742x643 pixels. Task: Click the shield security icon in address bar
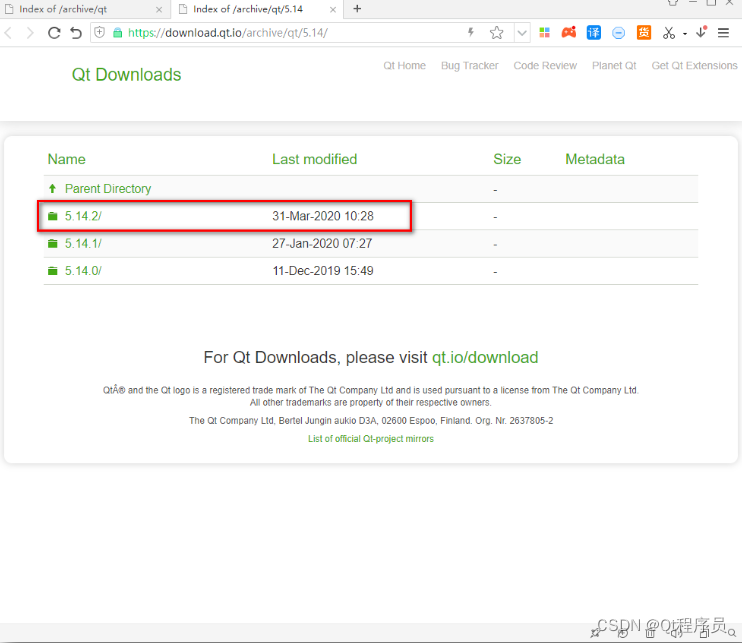pos(99,32)
